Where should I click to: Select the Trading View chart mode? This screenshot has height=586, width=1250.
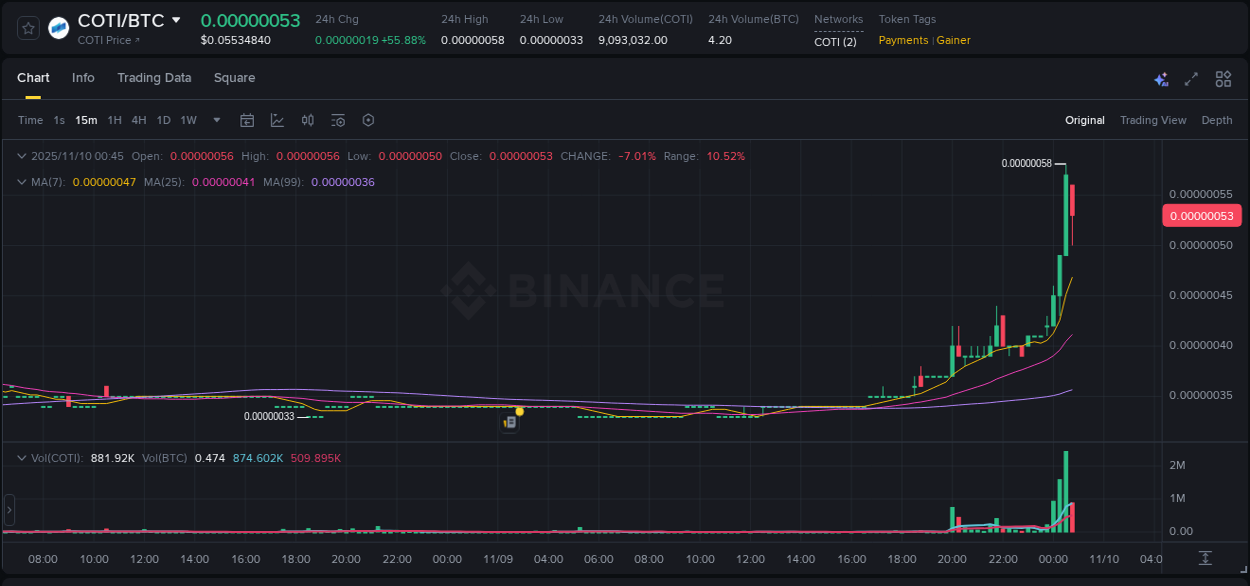(x=1153, y=120)
